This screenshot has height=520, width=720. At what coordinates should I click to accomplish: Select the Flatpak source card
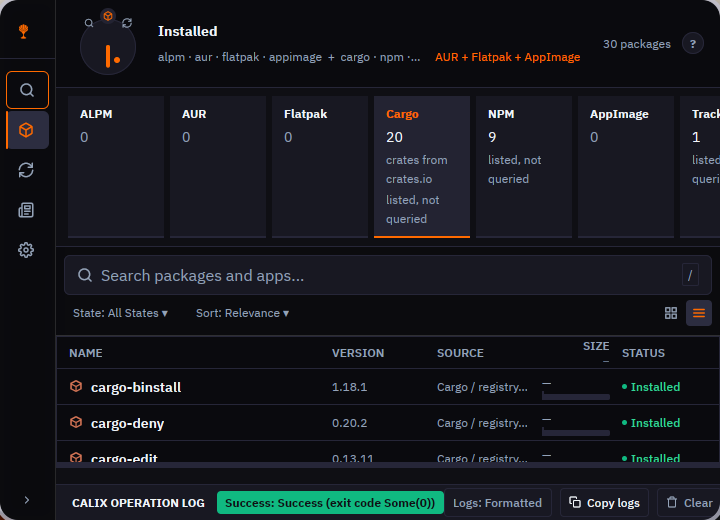pos(320,167)
